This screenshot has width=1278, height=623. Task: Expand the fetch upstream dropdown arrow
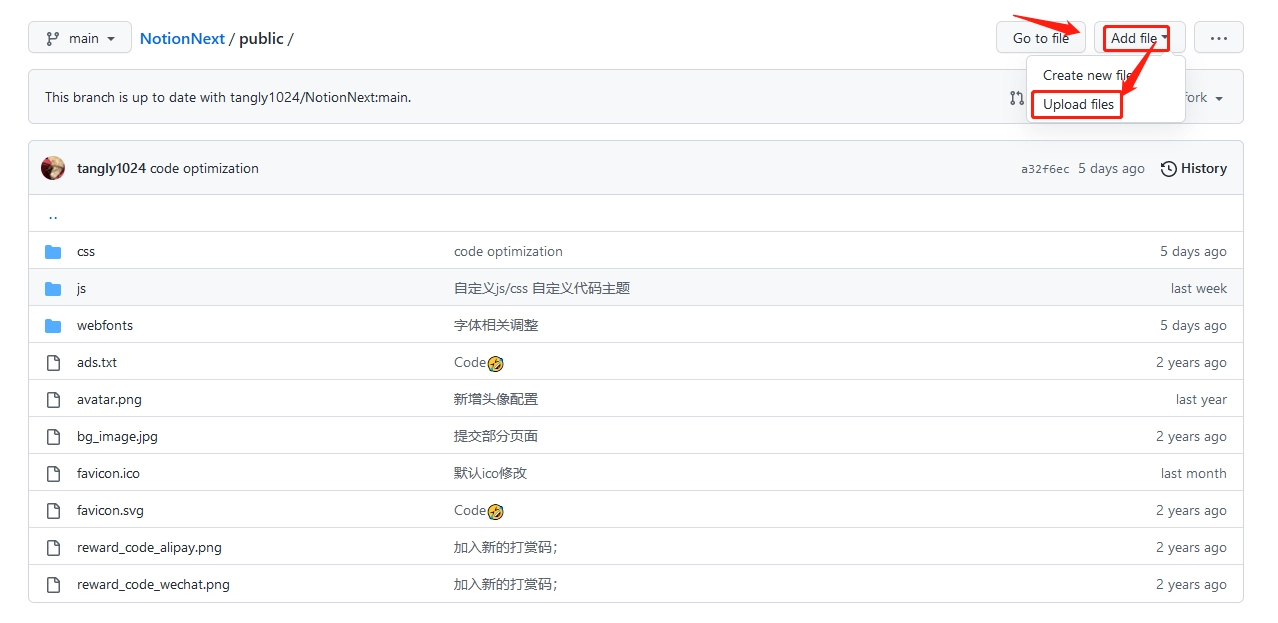point(1219,99)
